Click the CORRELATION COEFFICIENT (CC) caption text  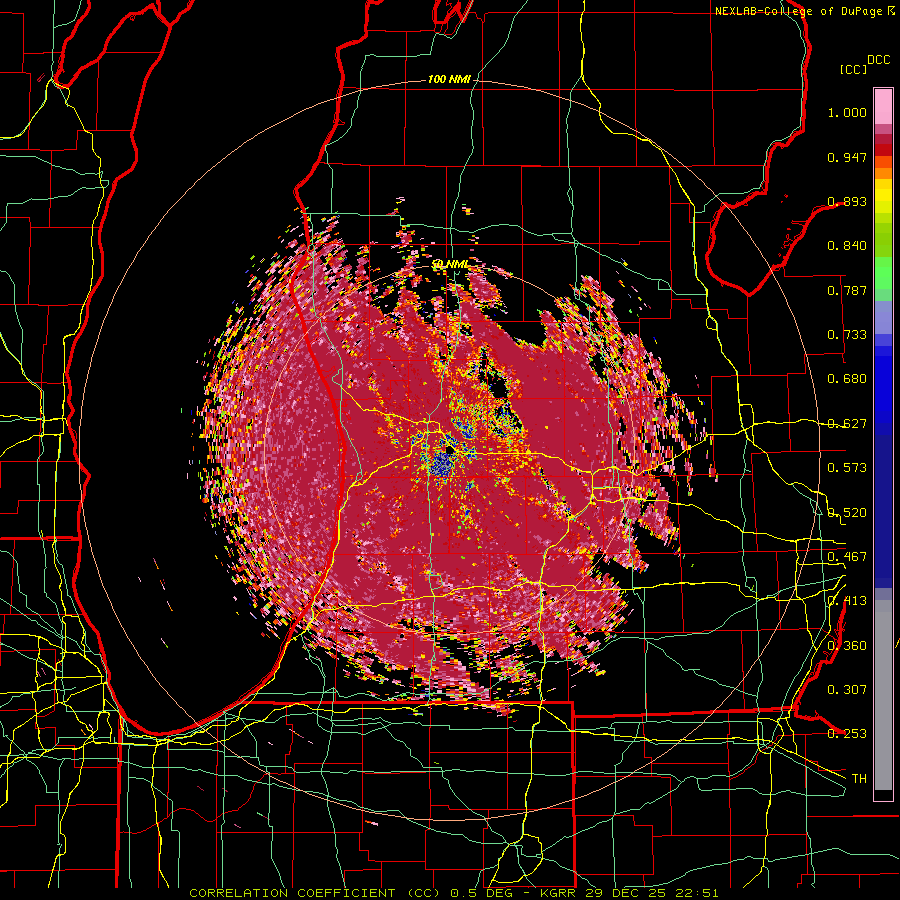(315, 893)
